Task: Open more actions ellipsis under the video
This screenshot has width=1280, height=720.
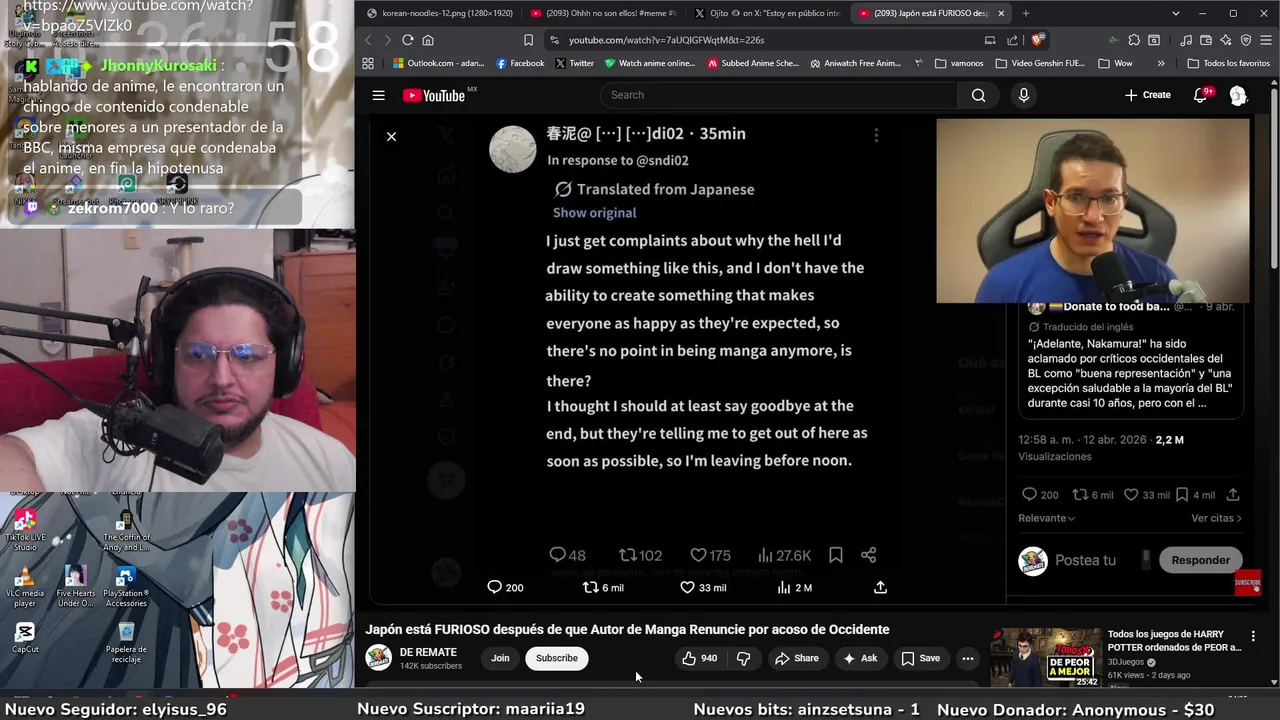Action: [x=967, y=658]
